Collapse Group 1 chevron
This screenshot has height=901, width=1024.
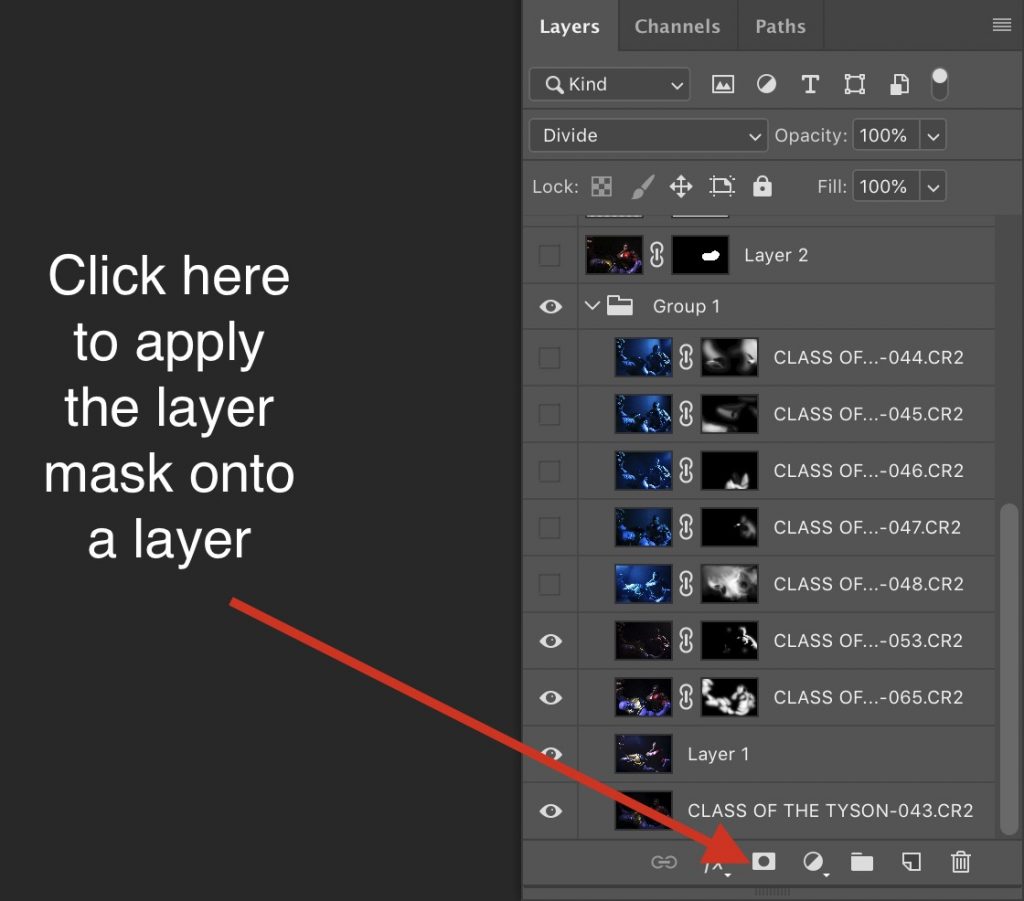tap(592, 306)
